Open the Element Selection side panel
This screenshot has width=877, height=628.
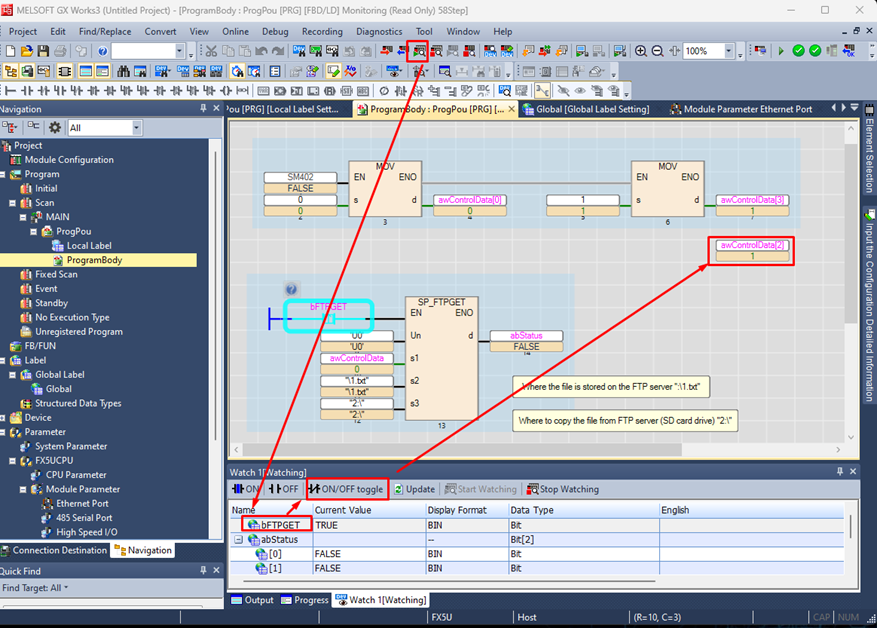870,150
